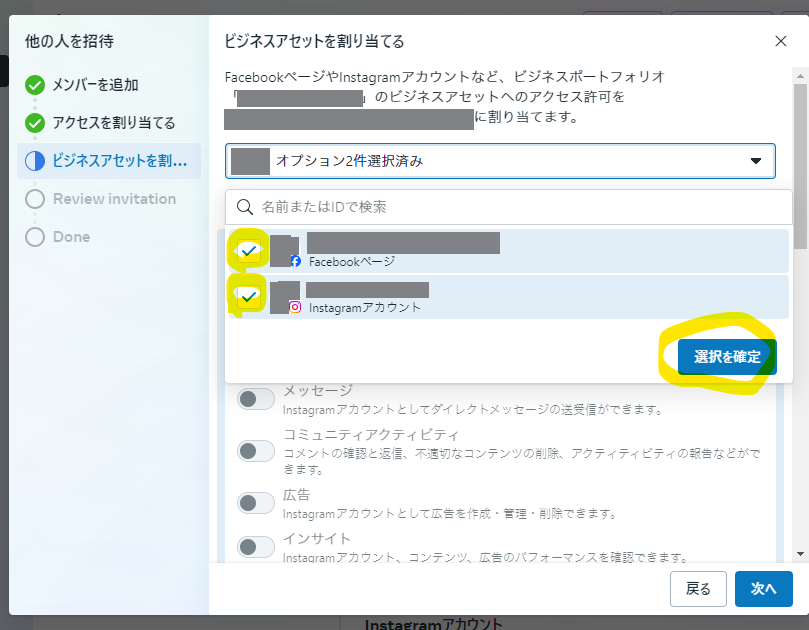Viewport: 809px width, 630px height.
Task: Click the コミュニティアクティビティ title text
Action: coord(370,435)
